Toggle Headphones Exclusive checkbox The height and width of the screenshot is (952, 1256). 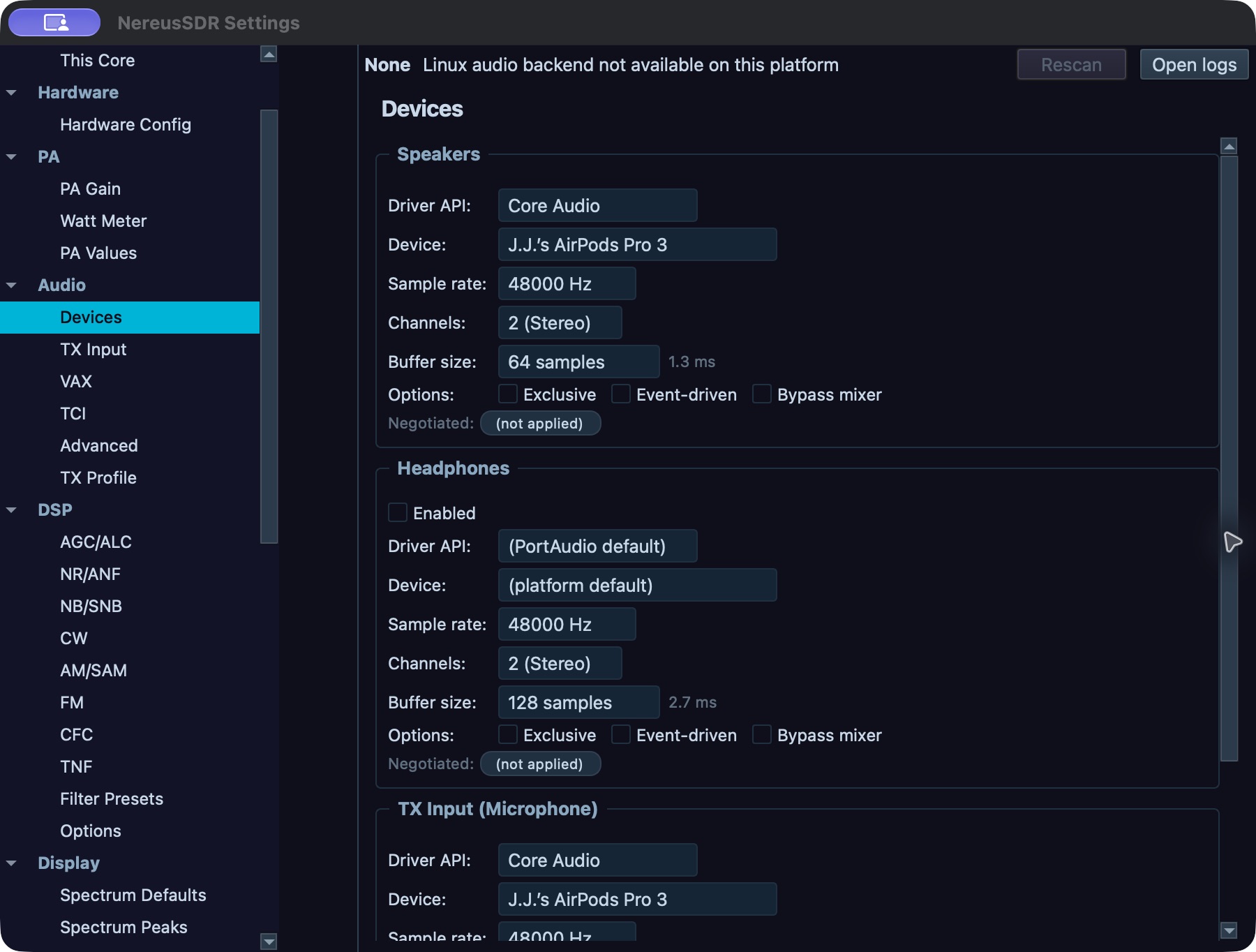(508, 735)
